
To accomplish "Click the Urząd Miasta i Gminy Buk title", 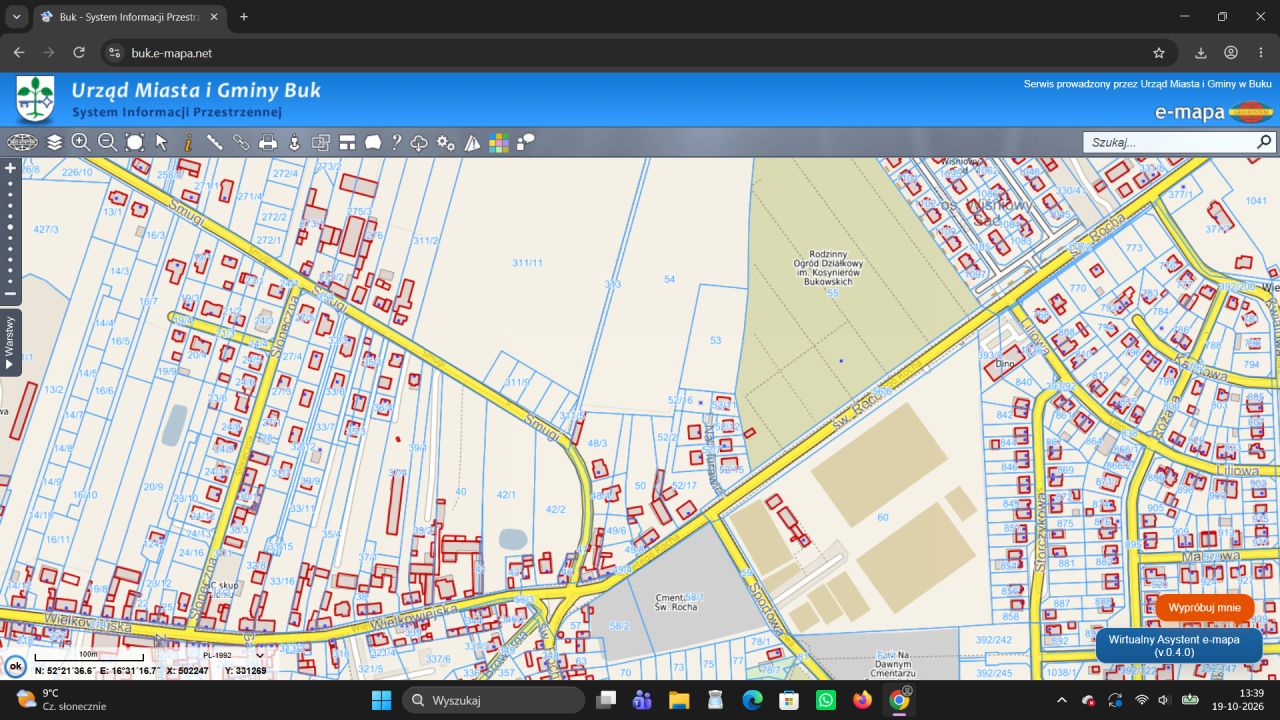I will coord(196,89).
